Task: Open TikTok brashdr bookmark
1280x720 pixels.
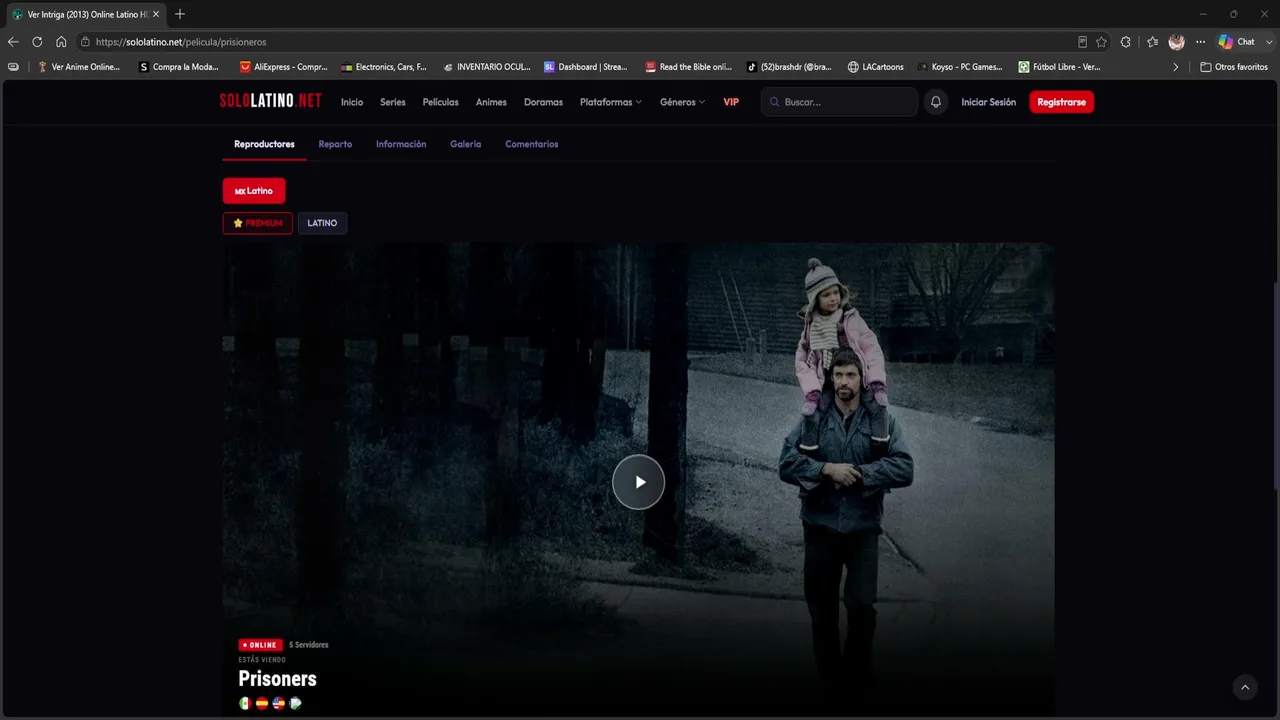Action: 789,67
